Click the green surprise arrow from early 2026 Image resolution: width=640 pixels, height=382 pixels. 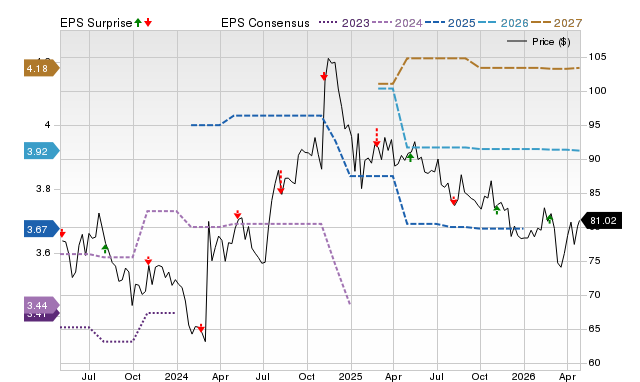550,219
